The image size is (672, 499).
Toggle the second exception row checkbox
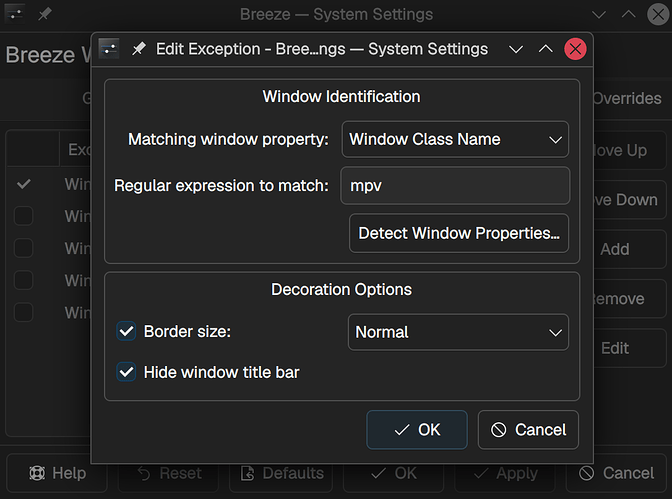tap(24, 216)
